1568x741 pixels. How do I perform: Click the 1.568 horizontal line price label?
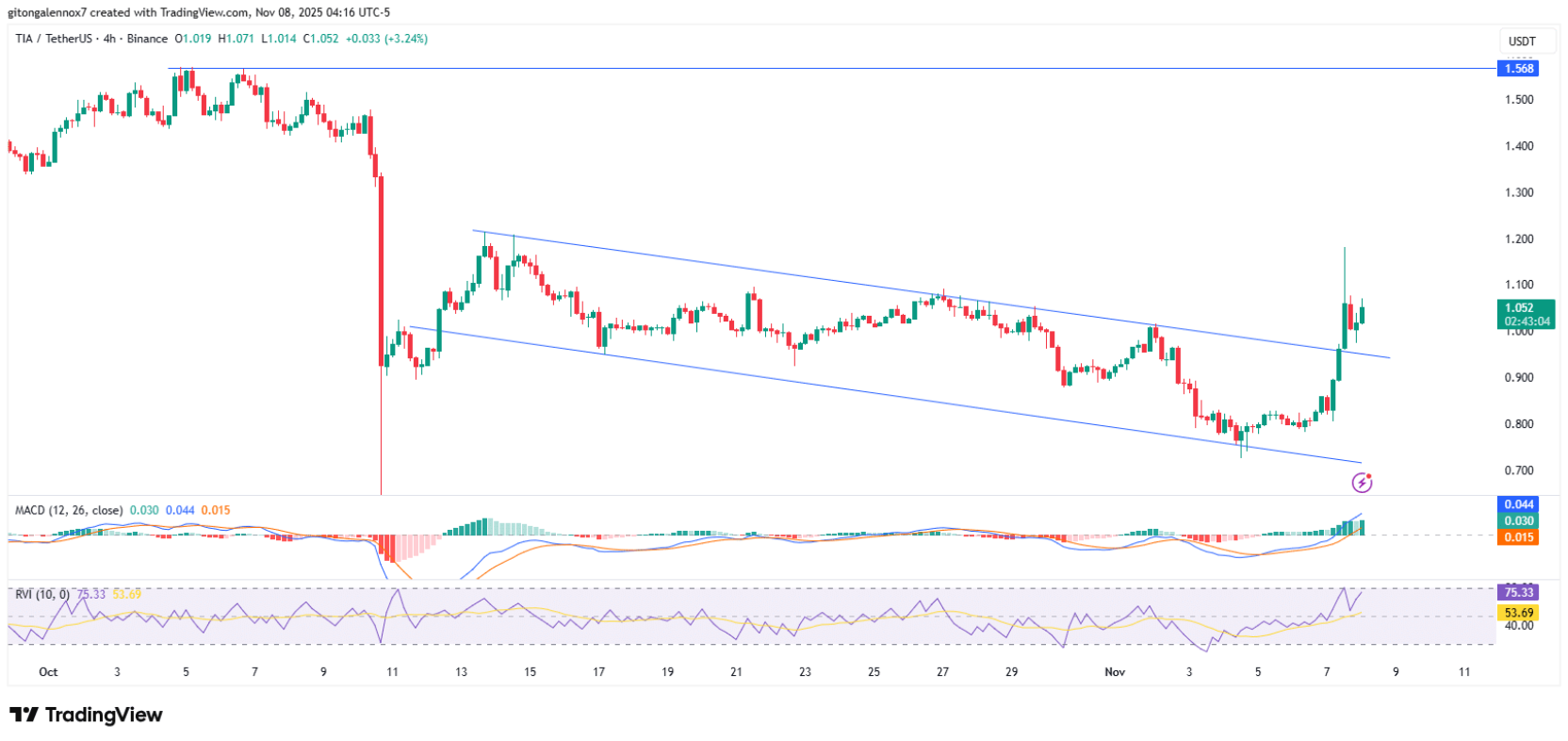pyautogui.click(x=1519, y=68)
